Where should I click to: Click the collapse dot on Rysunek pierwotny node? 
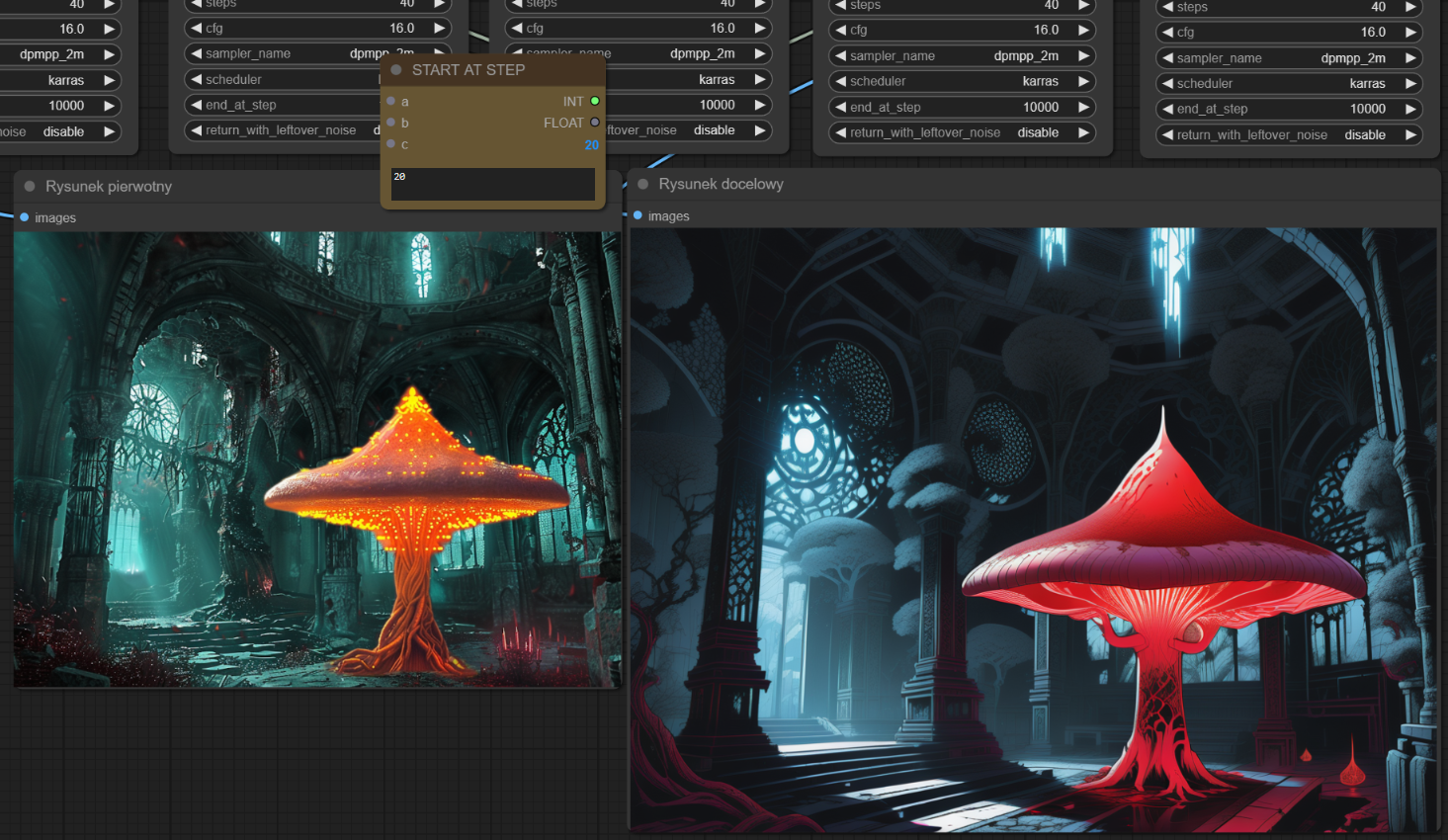coord(30,186)
